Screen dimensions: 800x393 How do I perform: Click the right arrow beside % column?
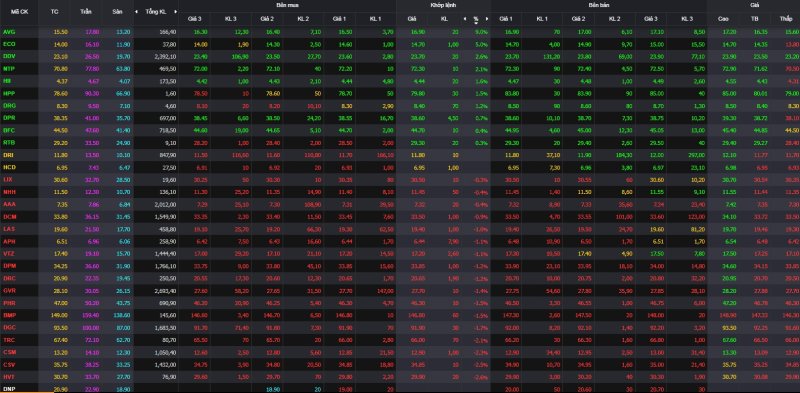coord(487,19)
